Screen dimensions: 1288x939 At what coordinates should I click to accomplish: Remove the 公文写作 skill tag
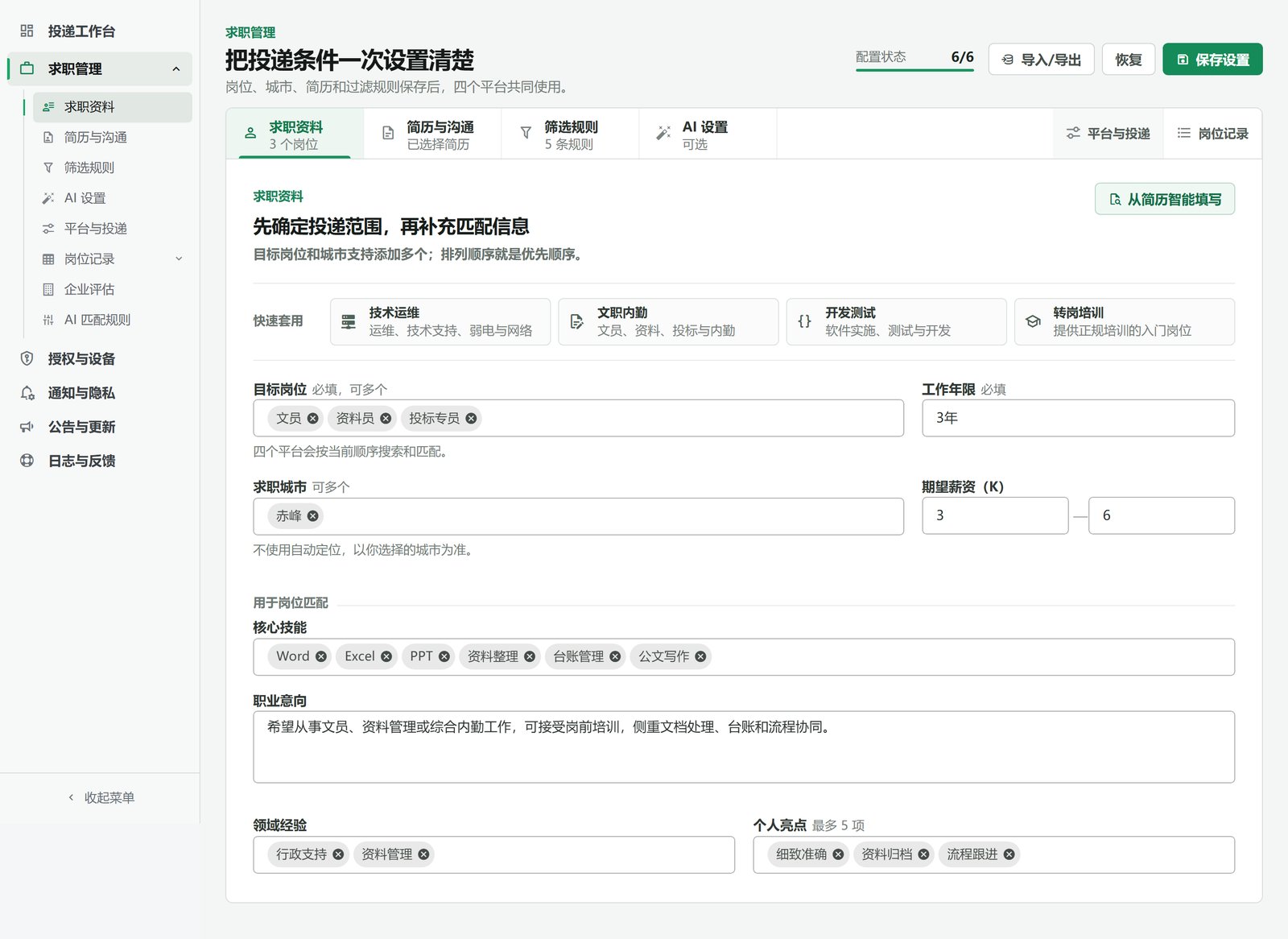[x=700, y=656]
